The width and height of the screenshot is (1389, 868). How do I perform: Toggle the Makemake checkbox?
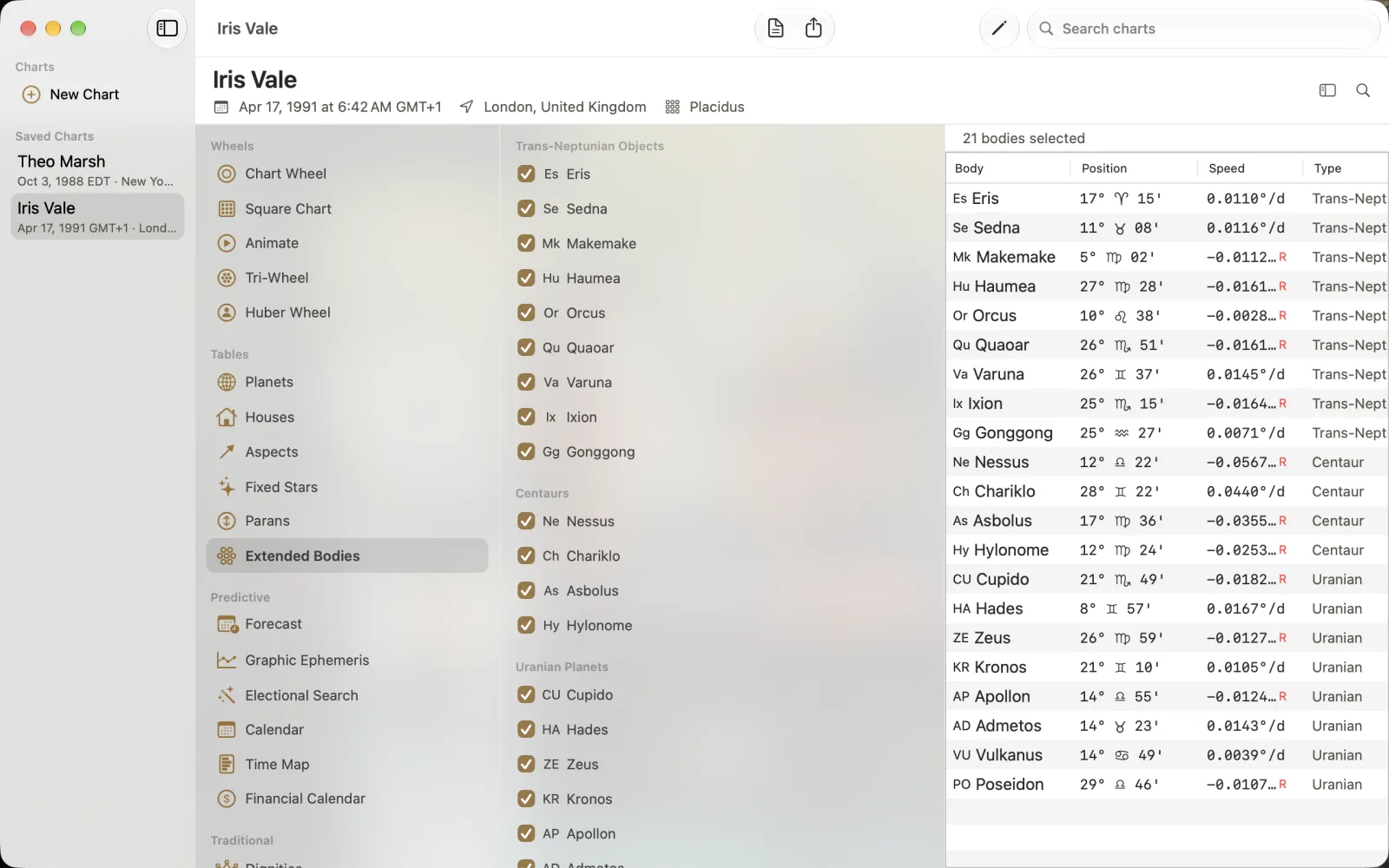[526, 243]
